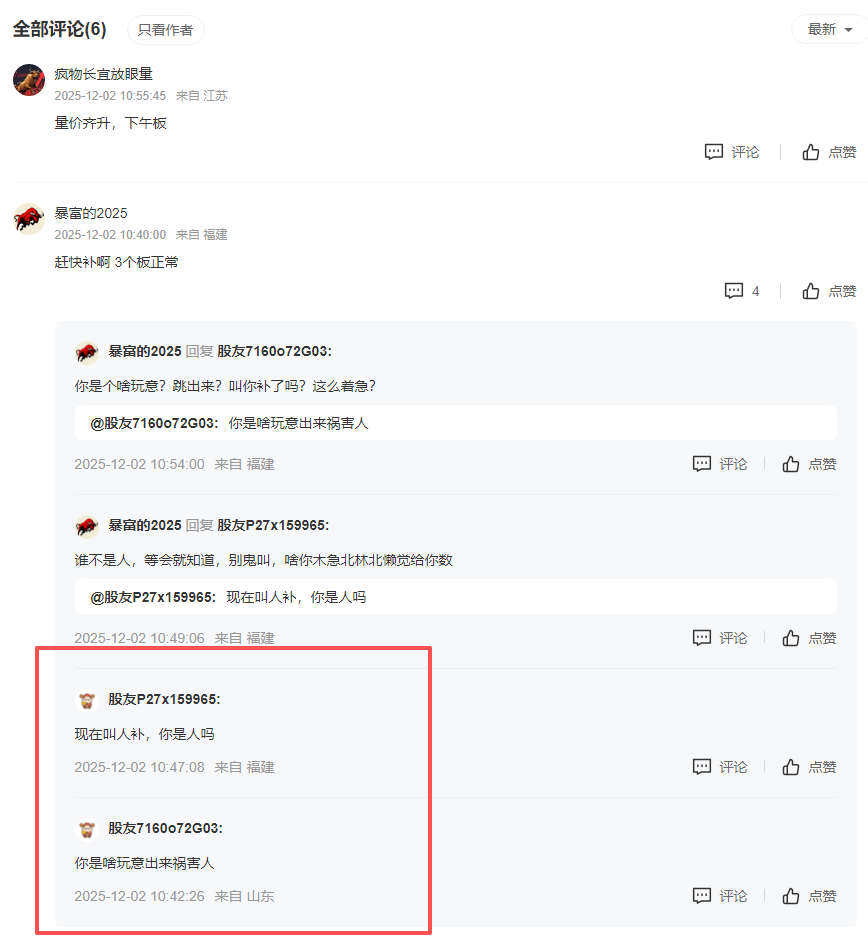Open the profile of 股友7160o72G03

click(165, 828)
